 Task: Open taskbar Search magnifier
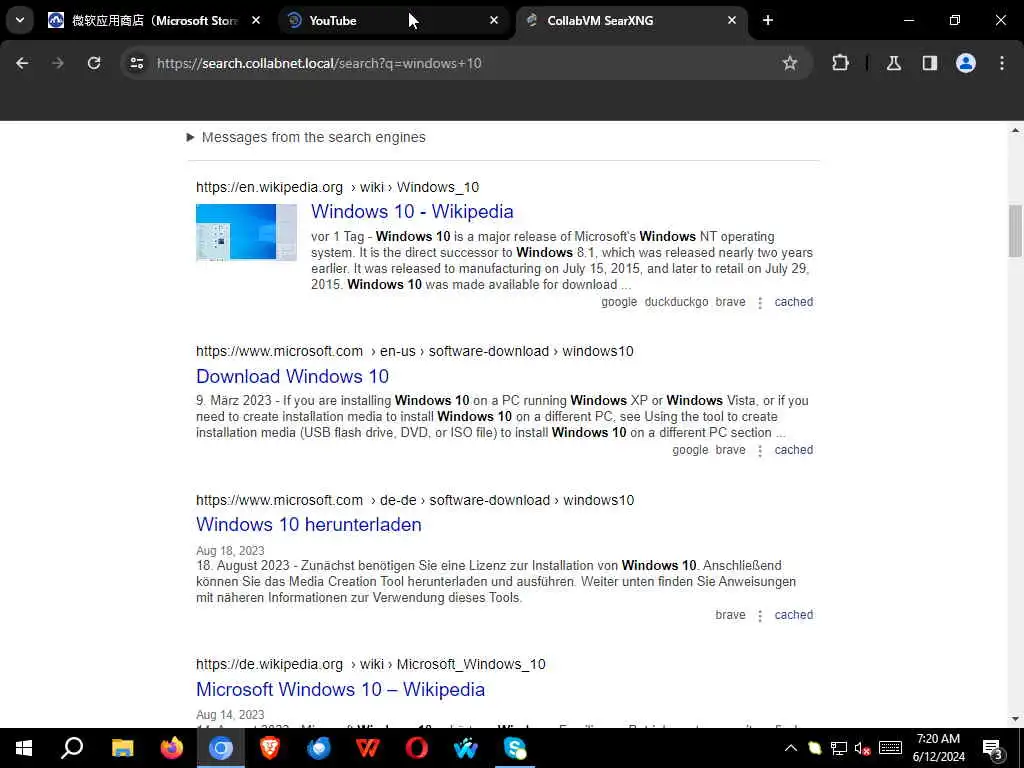point(72,748)
